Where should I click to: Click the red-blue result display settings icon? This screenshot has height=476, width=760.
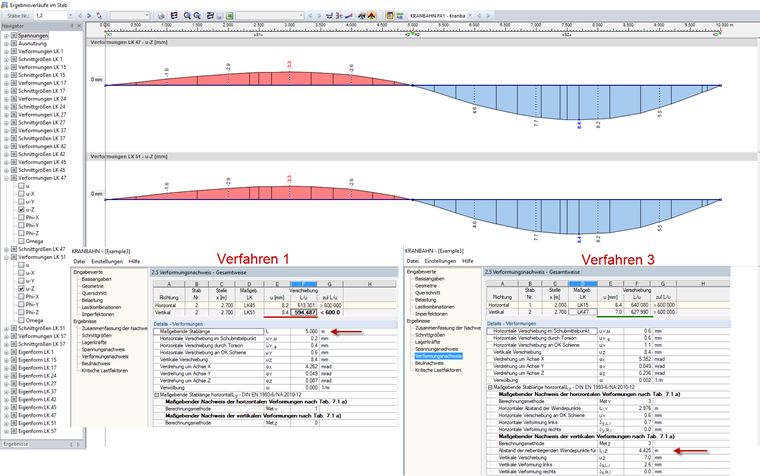click(174, 16)
